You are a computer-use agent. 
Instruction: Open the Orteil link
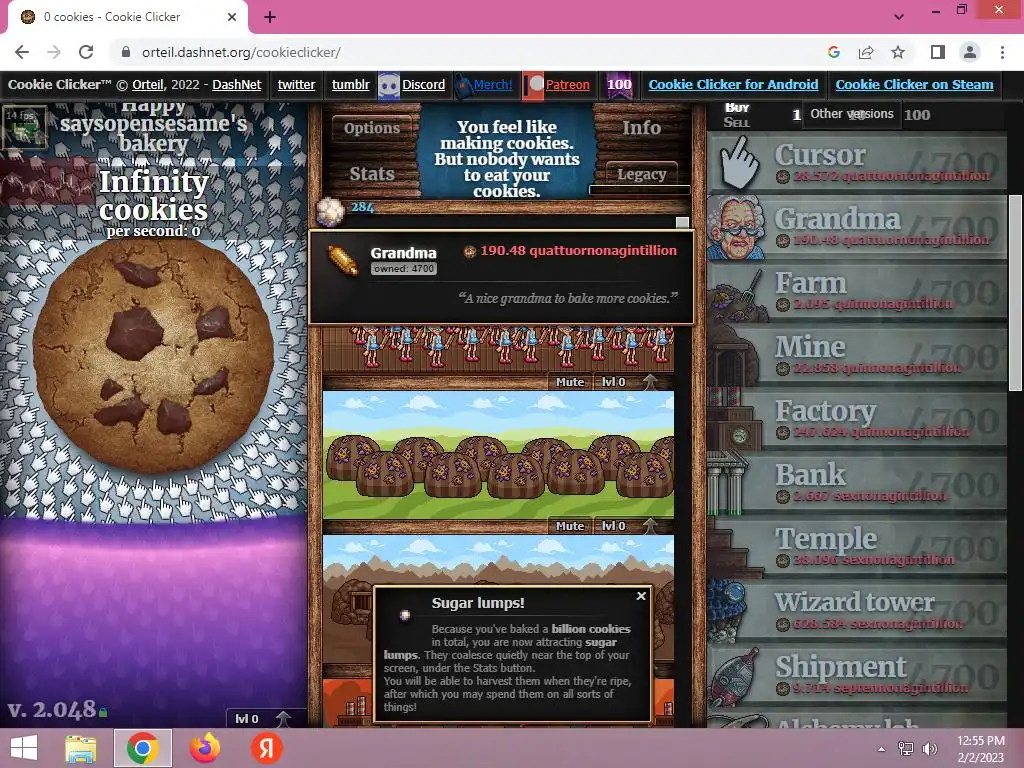[x=148, y=84]
